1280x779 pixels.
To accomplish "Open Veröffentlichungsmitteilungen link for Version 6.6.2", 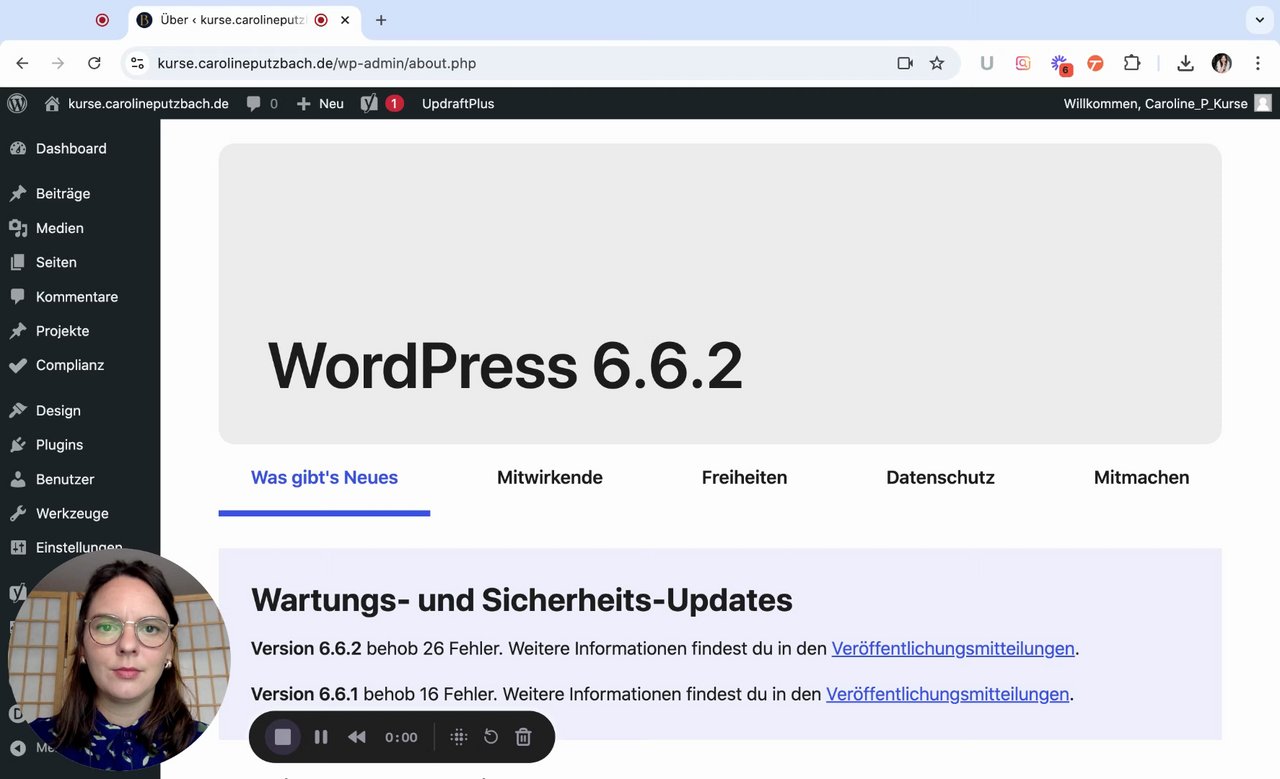I will coord(953,648).
